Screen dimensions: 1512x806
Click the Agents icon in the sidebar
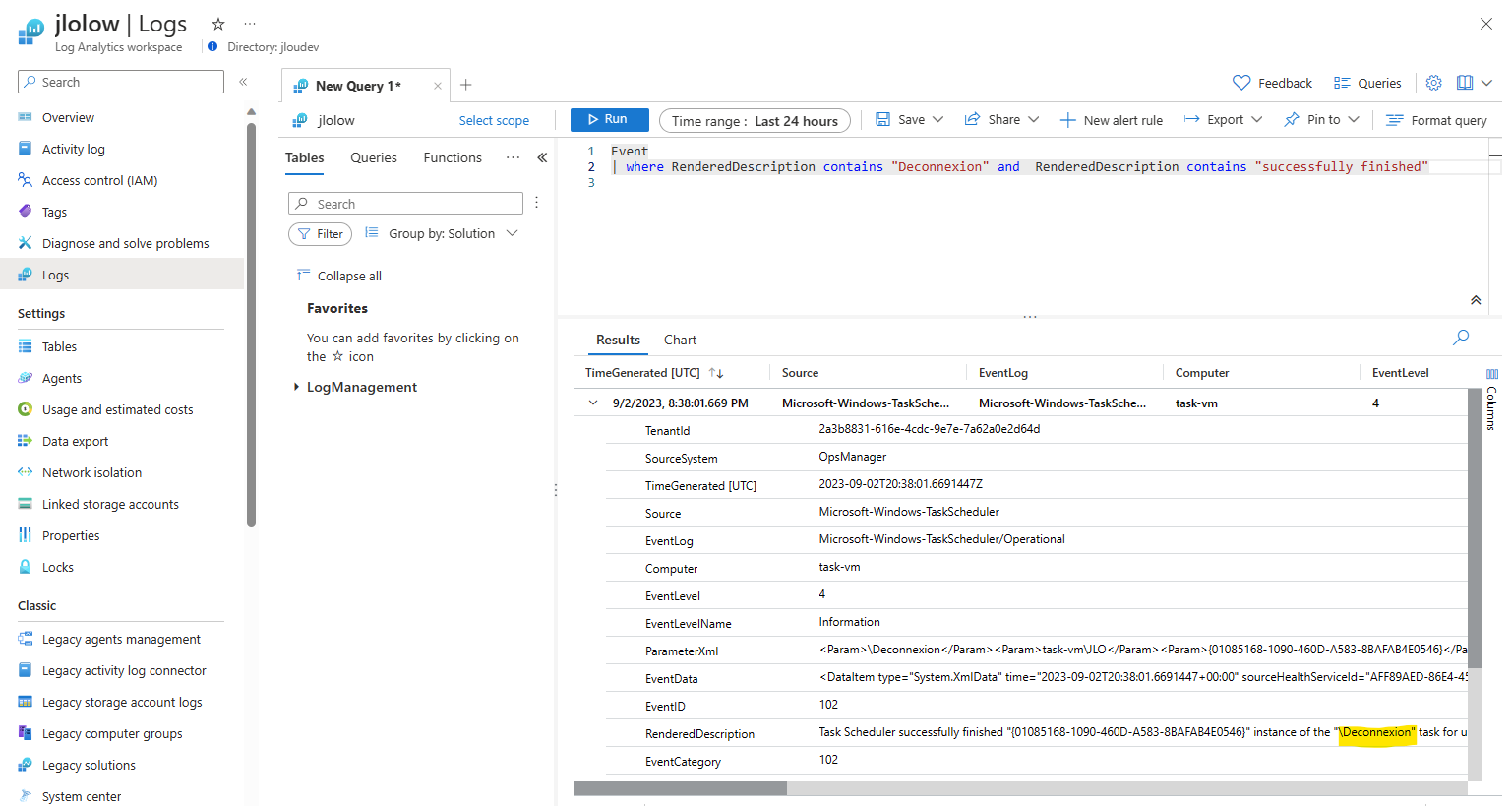(26, 378)
